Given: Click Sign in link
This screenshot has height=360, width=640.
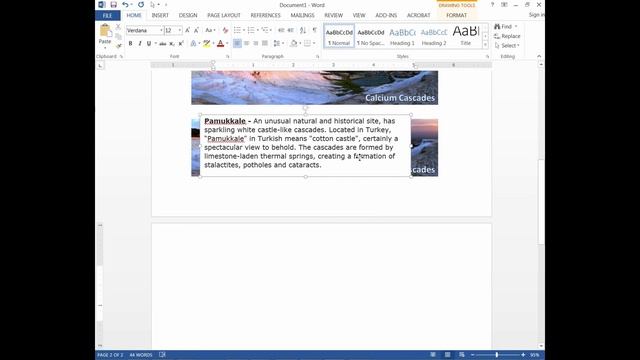Looking at the screenshot, I should tap(536, 15).
